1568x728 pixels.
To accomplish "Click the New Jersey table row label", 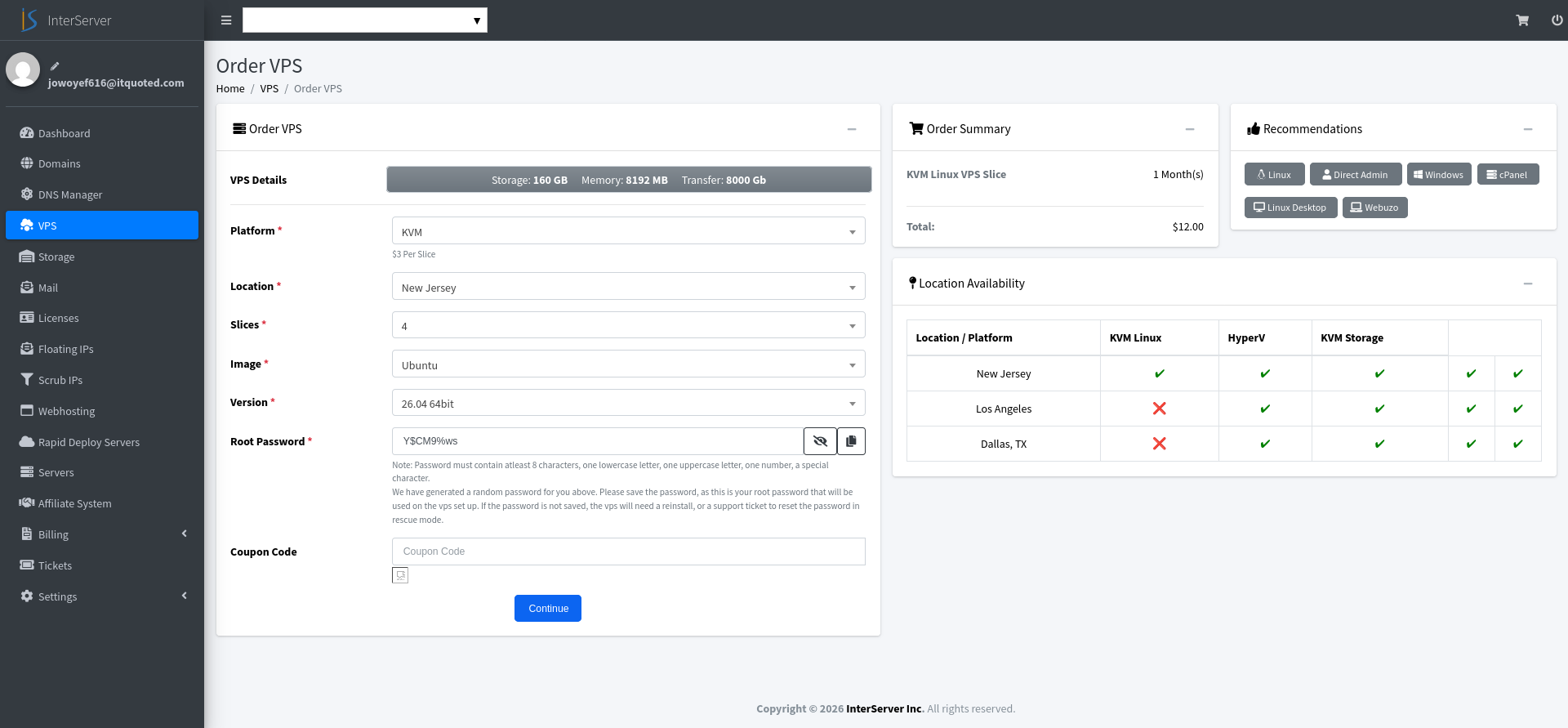I will [x=1004, y=374].
